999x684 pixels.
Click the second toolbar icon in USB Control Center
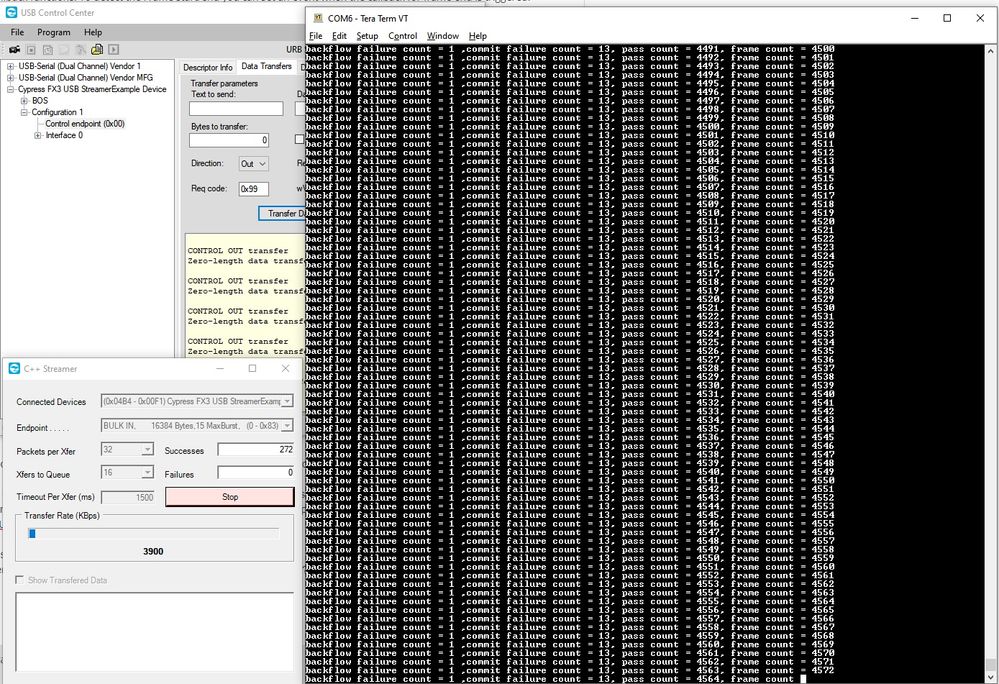(x=31, y=50)
